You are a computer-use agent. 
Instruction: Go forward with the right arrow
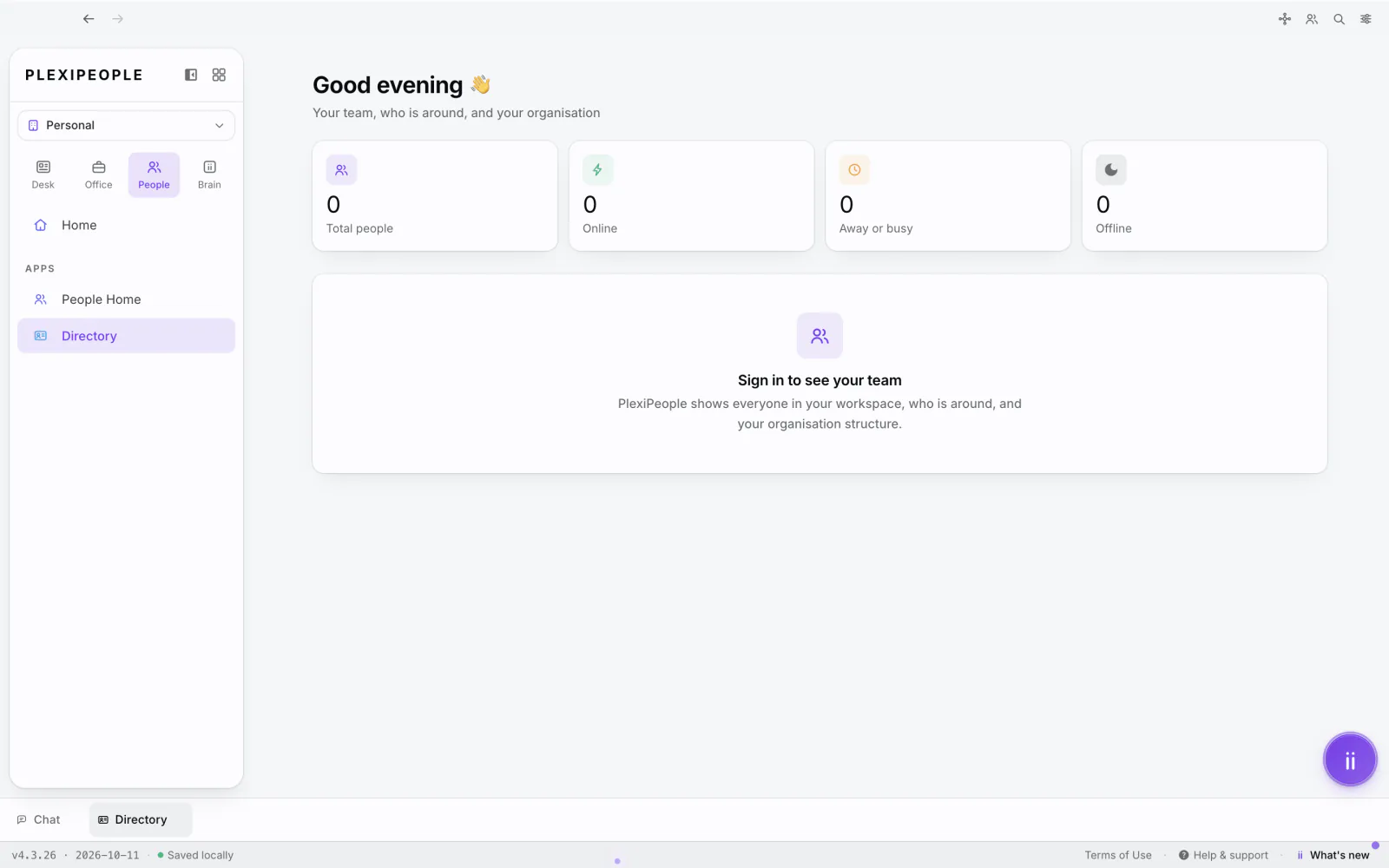click(118, 19)
